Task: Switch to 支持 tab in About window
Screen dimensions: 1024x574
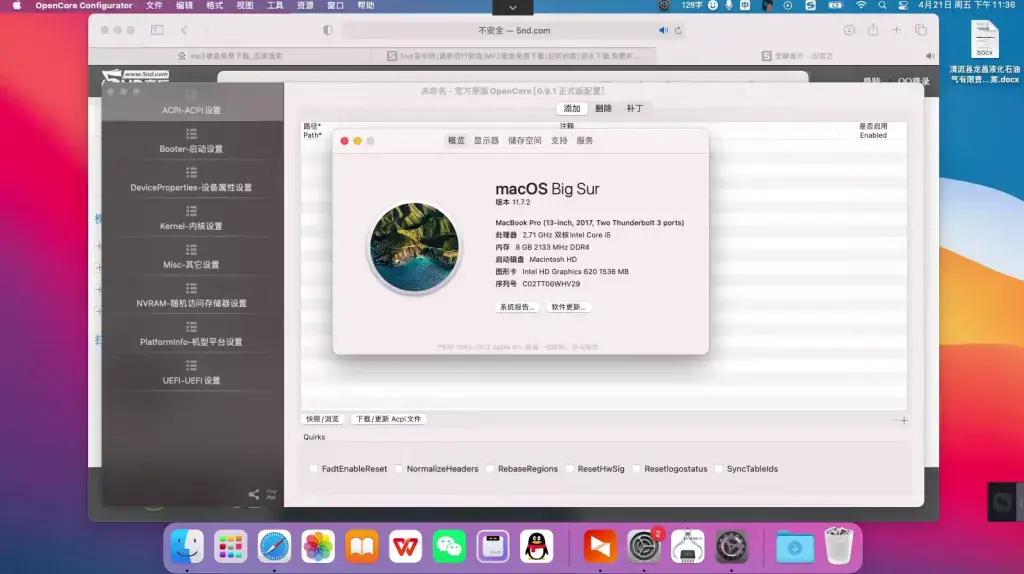Action: 559,140
